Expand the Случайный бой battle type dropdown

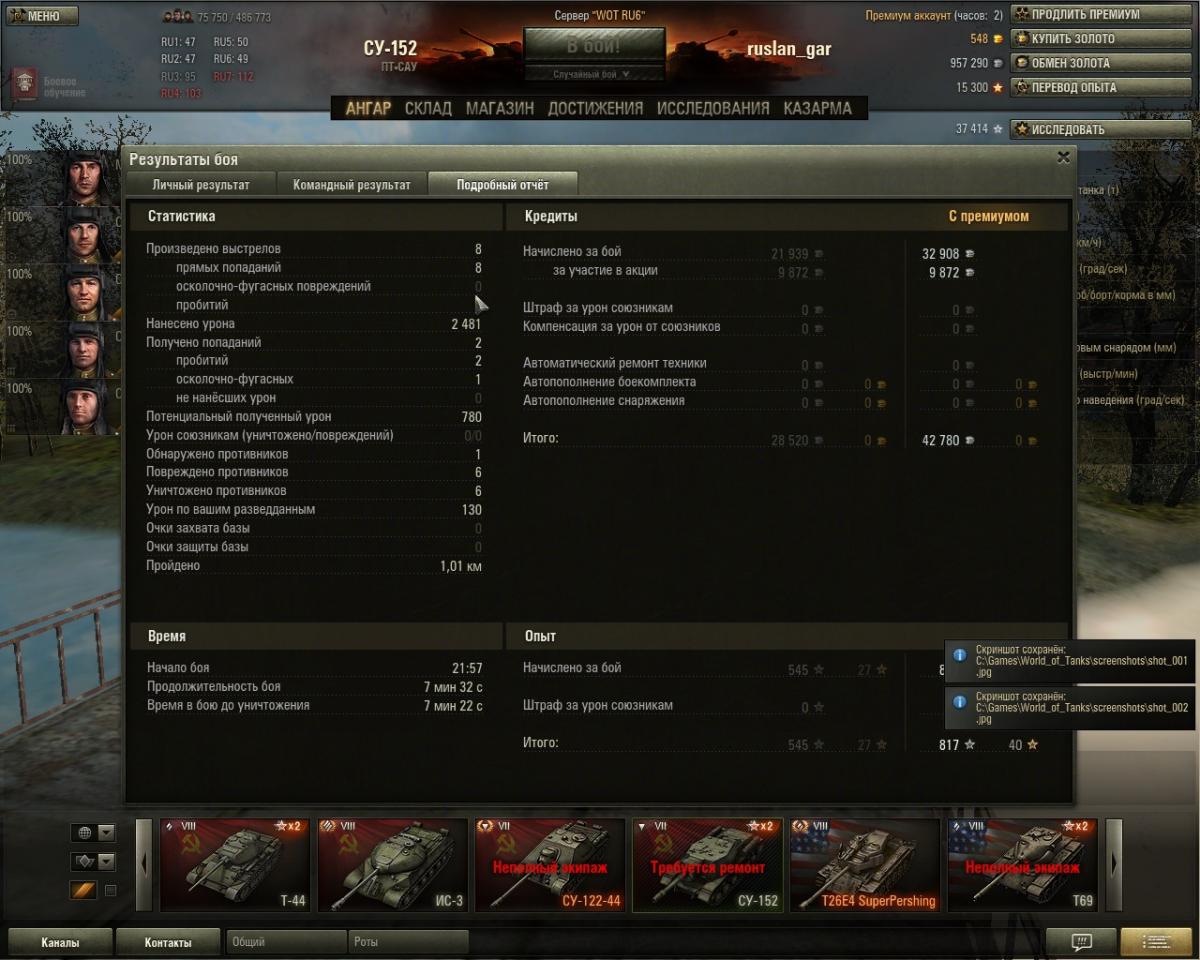point(594,74)
